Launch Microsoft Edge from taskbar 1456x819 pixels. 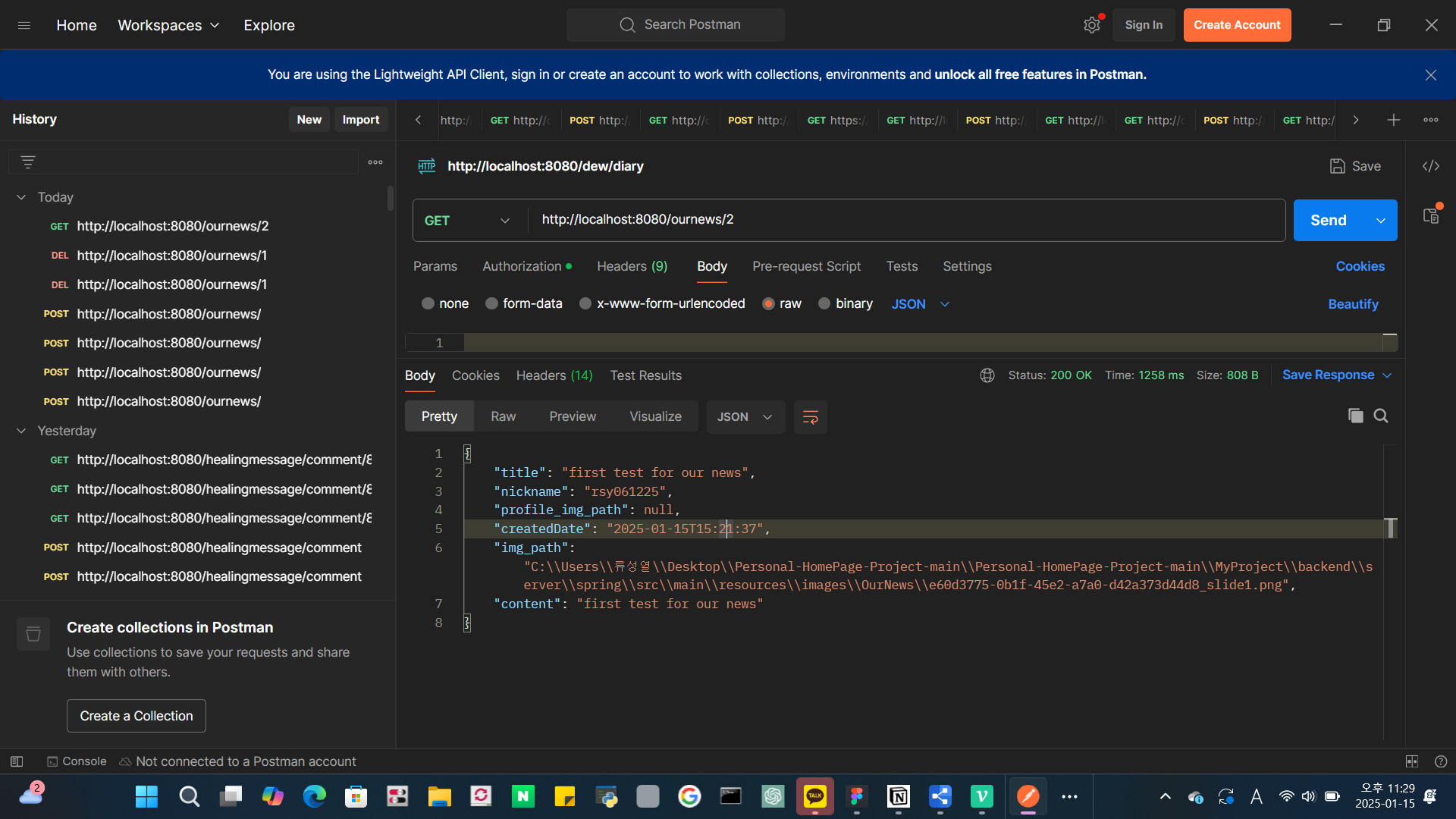click(314, 796)
